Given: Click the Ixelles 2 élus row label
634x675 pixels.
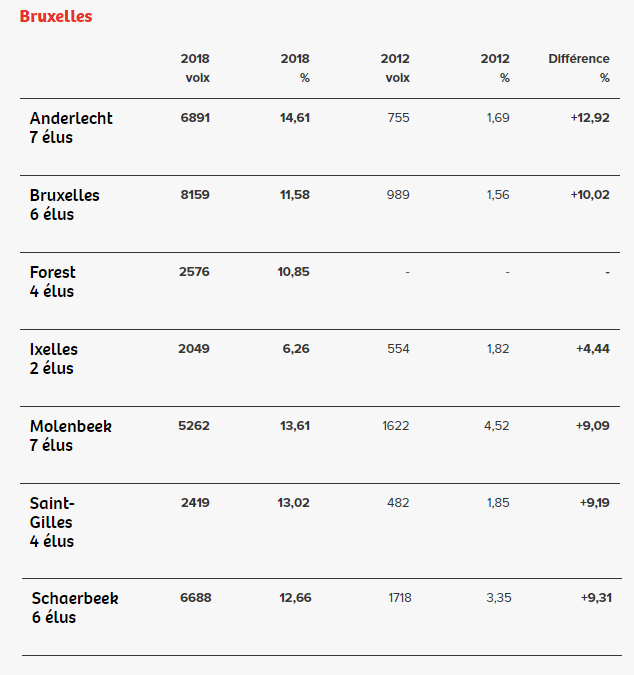Looking at the screenshot, I should 54,359.
